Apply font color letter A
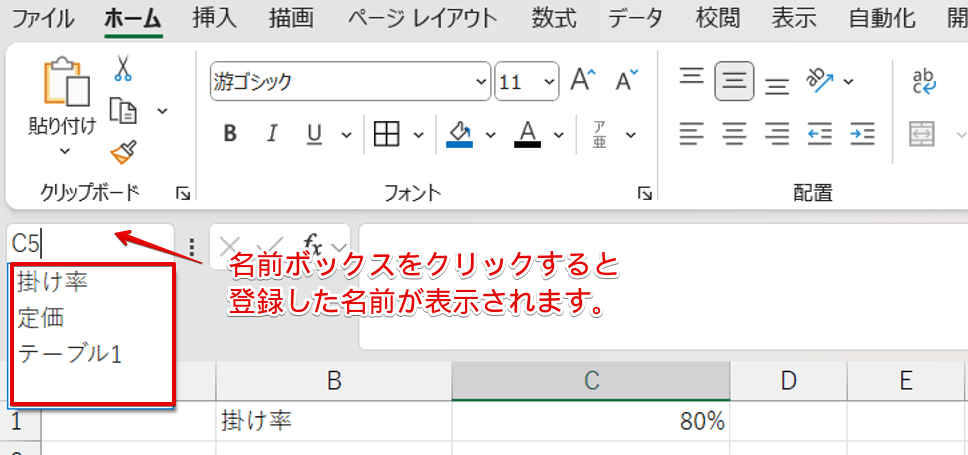Image resolution: width=968 pixels, height=455 pixels. [x=527, y=133]
